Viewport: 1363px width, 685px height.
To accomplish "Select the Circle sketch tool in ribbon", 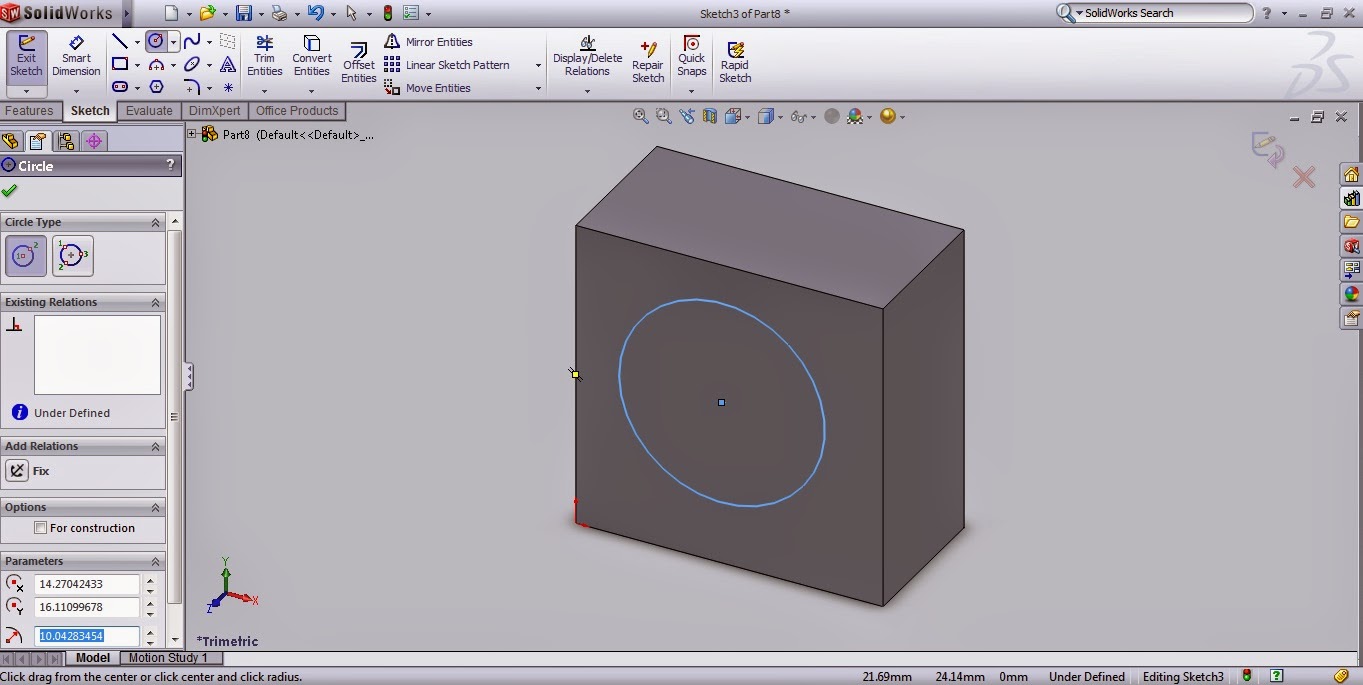I will [156, 42].
